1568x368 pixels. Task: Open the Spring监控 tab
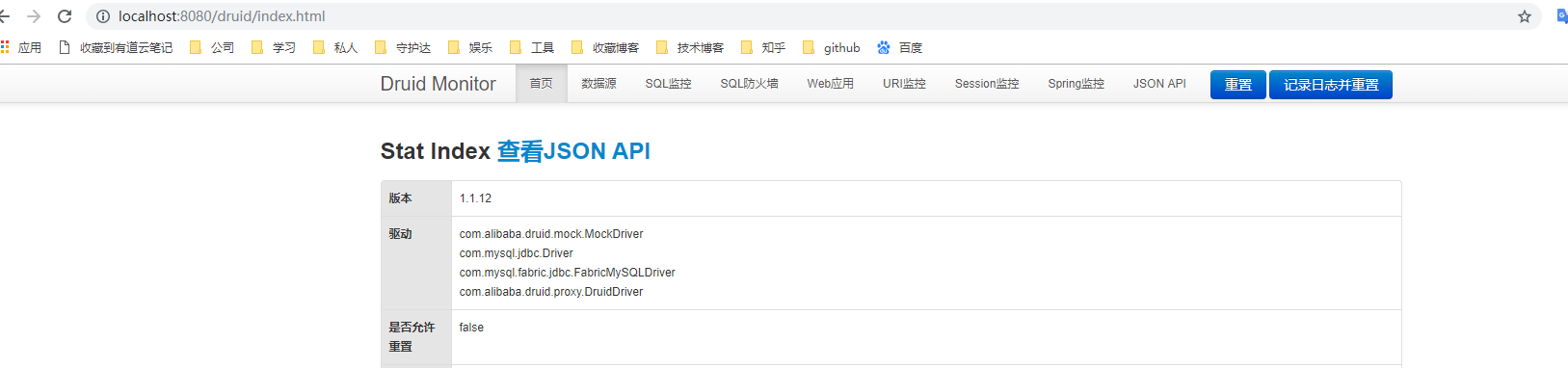(1076, 84)
